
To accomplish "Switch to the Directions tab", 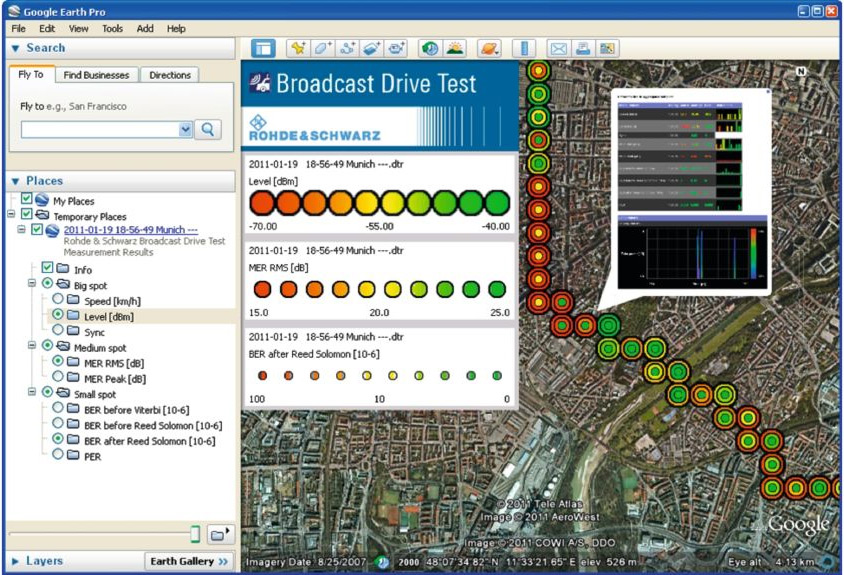I will [x=170, y=75].
